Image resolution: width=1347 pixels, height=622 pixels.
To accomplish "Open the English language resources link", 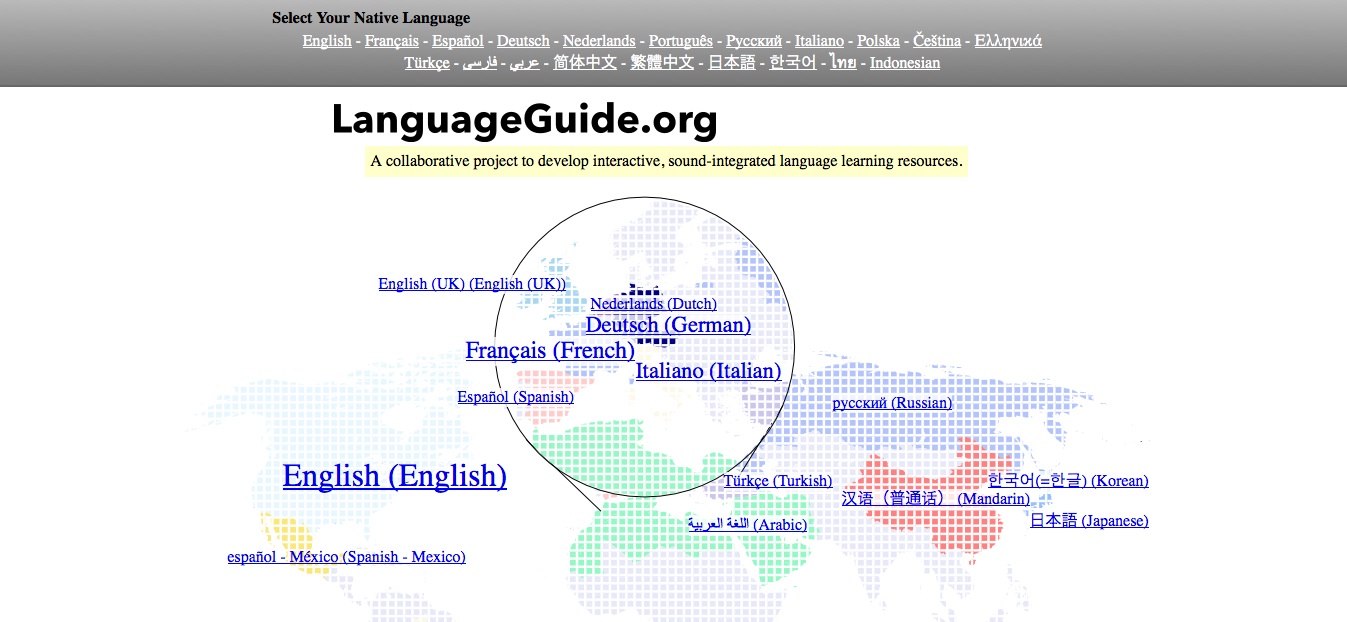I will pos(326,40).
